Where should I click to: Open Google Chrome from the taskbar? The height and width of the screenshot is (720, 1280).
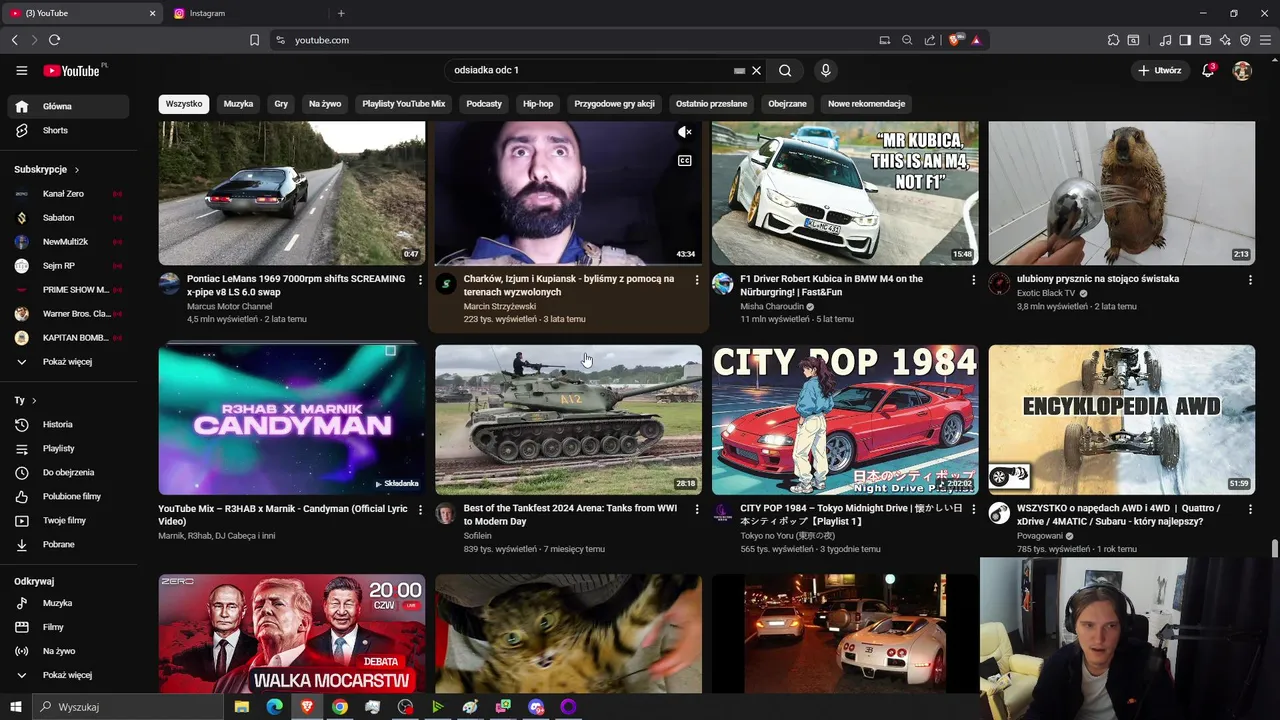(340, 707)
